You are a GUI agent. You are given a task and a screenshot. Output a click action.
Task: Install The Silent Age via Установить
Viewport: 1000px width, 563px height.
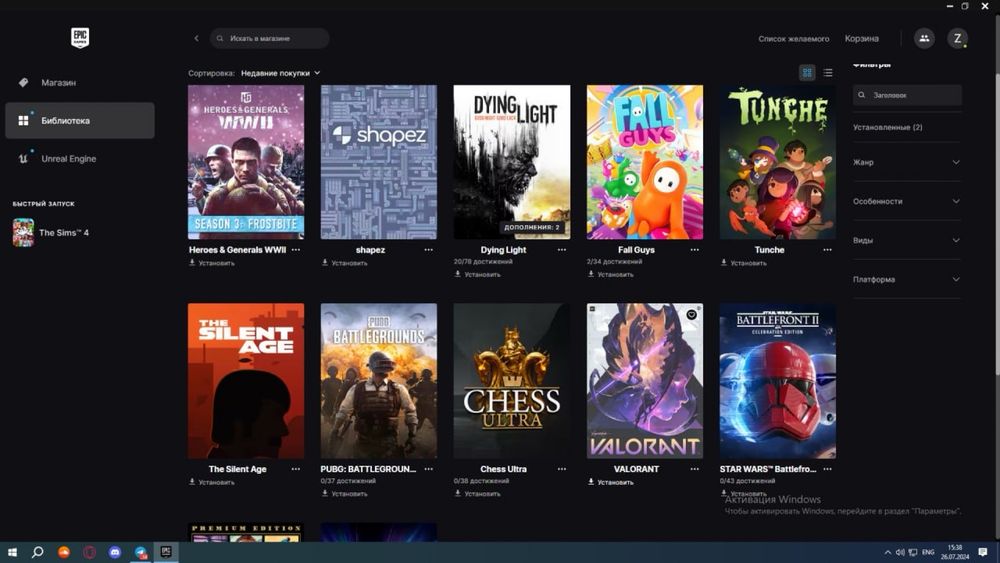point(212,482)
